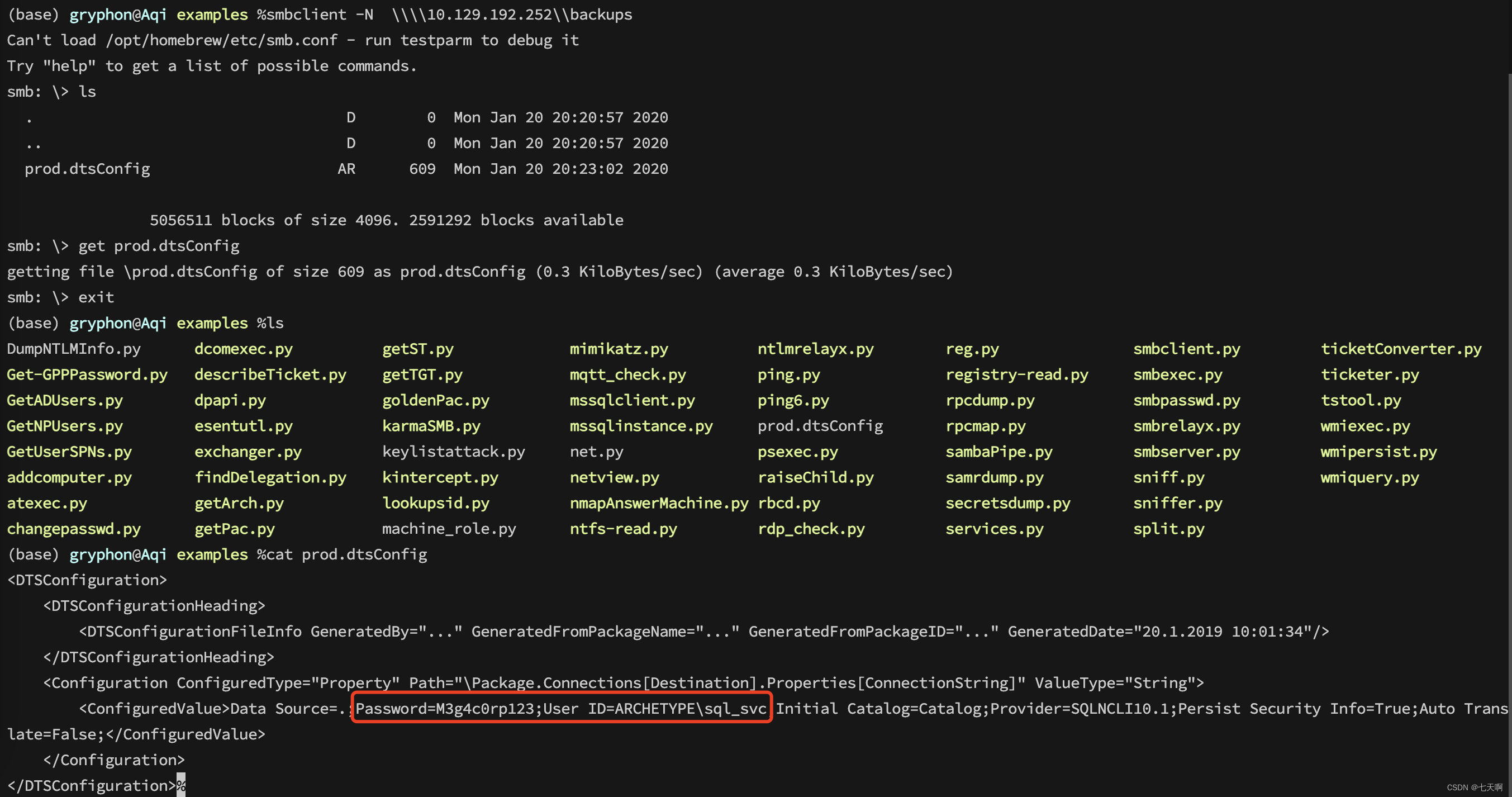Click ticketConverter.py file name
The width and height of the screenshot is (1512, 797).
[x=1401, y=349]
